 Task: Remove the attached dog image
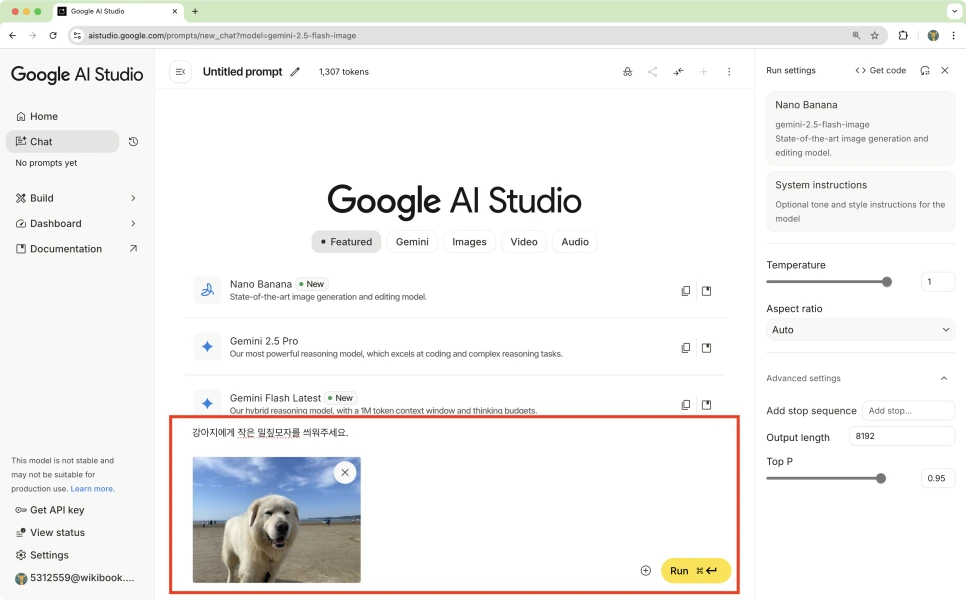tap(345, 472)
